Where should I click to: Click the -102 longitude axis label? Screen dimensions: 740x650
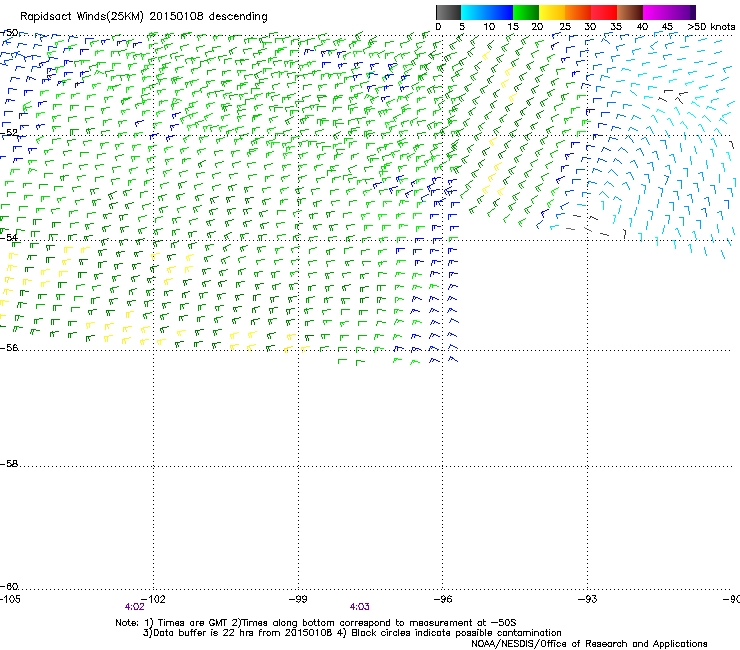pos(154,599)
